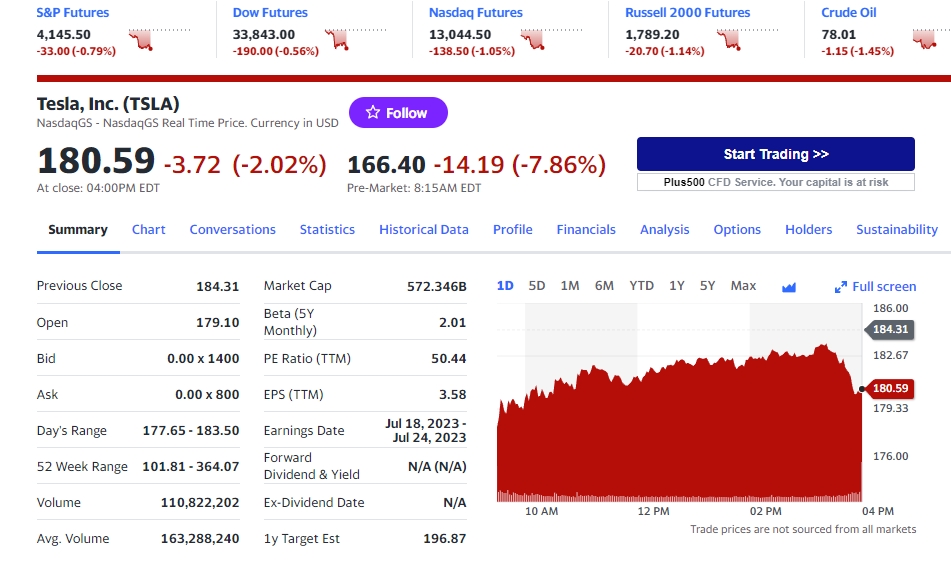Viewport: 951px width, 580px height.
Task: Open the Dow Futures link
Action: pos(270,13)
